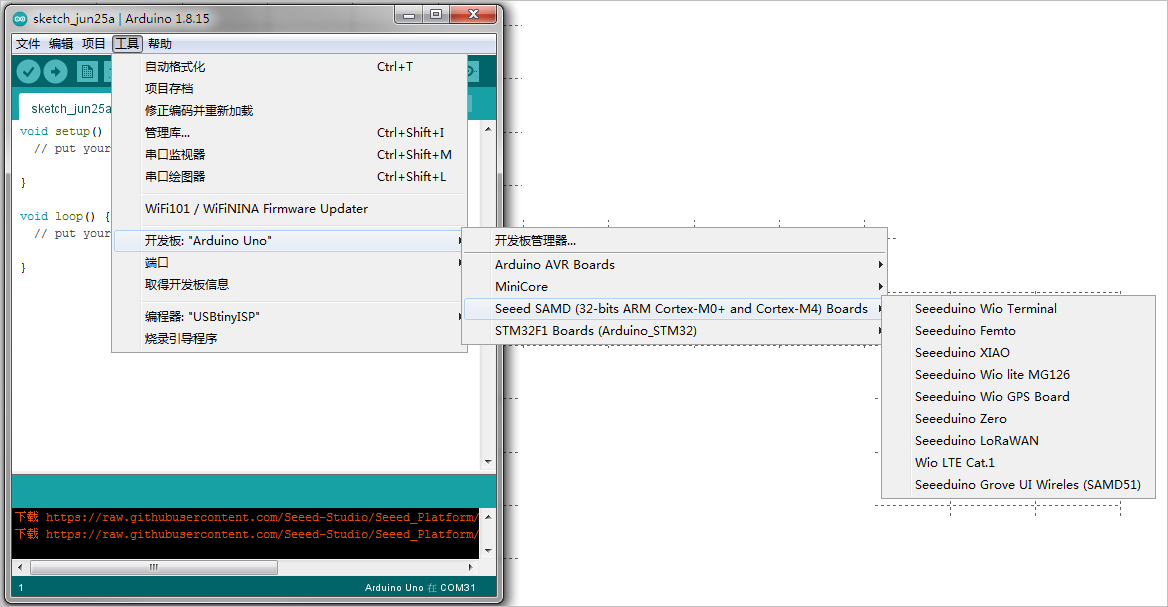
Task: Click the first 下载 console log line
Action: click(245, 517)
